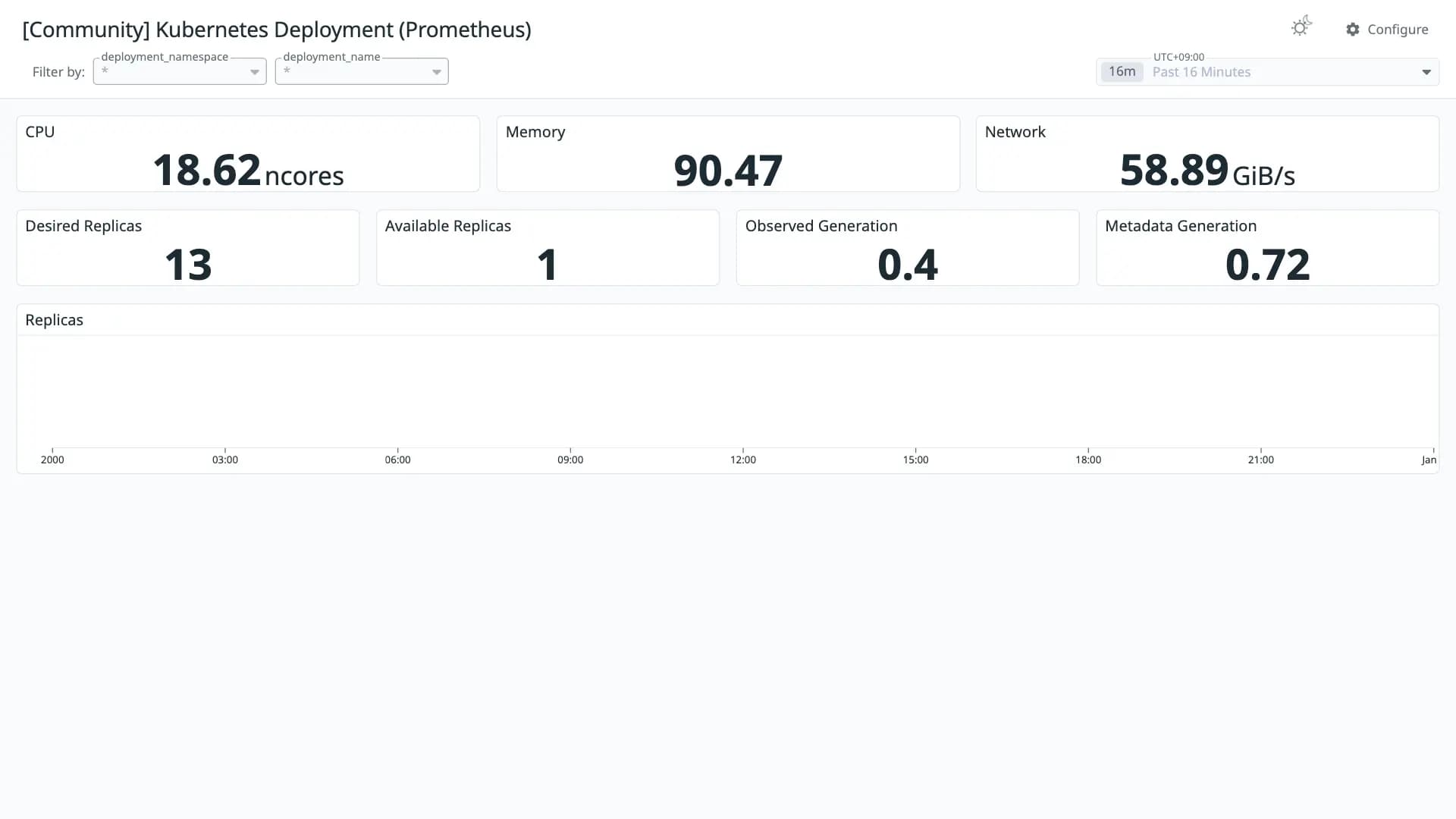Open the deployment_name filter dropdown
Screen dimensions: 1456x819
[x=362, y=71]
